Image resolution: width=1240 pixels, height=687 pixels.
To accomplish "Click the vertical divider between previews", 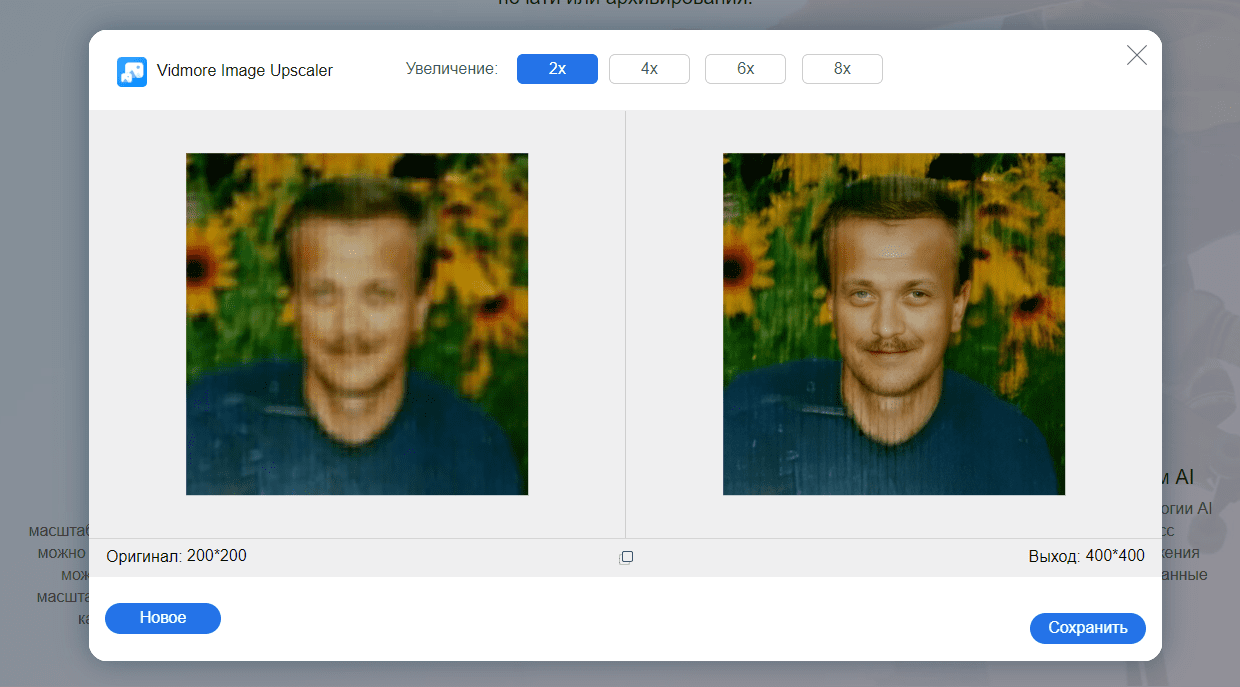I will pos(625,324).
